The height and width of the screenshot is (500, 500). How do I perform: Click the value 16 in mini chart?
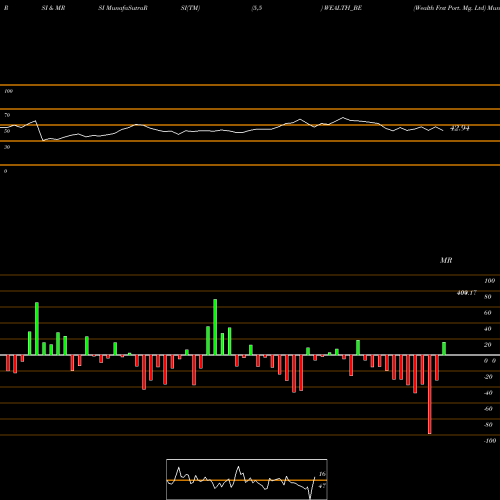[322, 474]
